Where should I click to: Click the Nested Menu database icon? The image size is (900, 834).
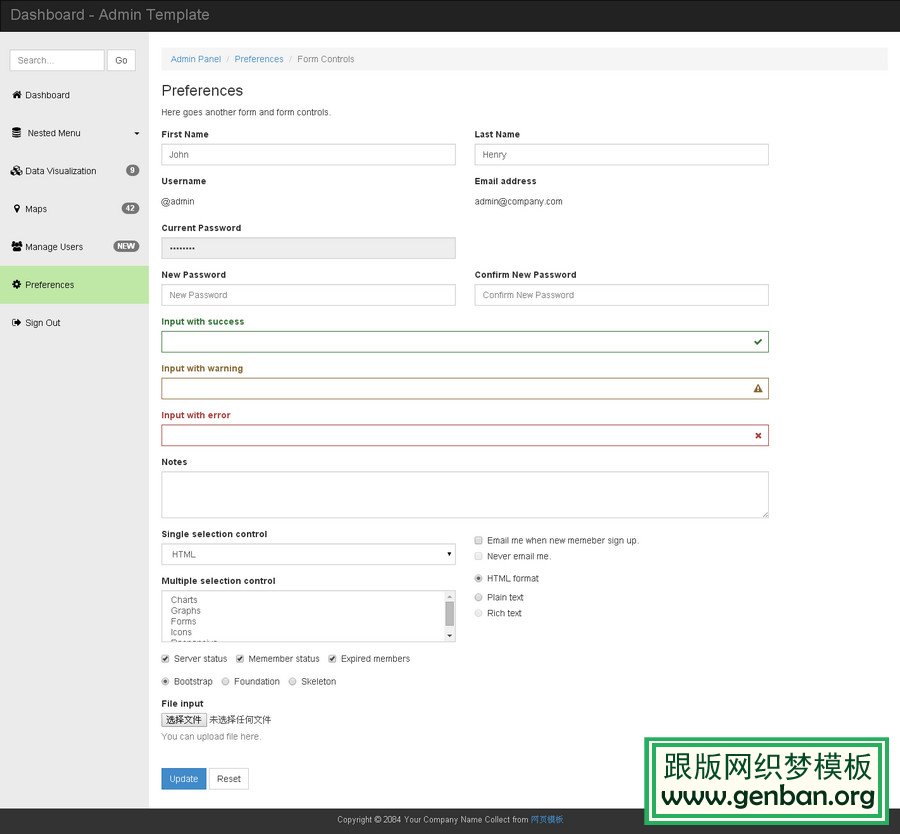(16, 133)
